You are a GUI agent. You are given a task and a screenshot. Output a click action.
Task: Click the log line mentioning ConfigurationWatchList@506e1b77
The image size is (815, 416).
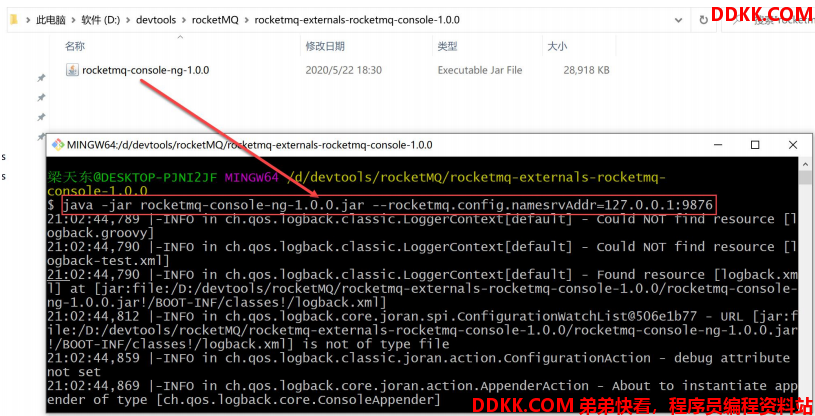click(x=422, y=330)
